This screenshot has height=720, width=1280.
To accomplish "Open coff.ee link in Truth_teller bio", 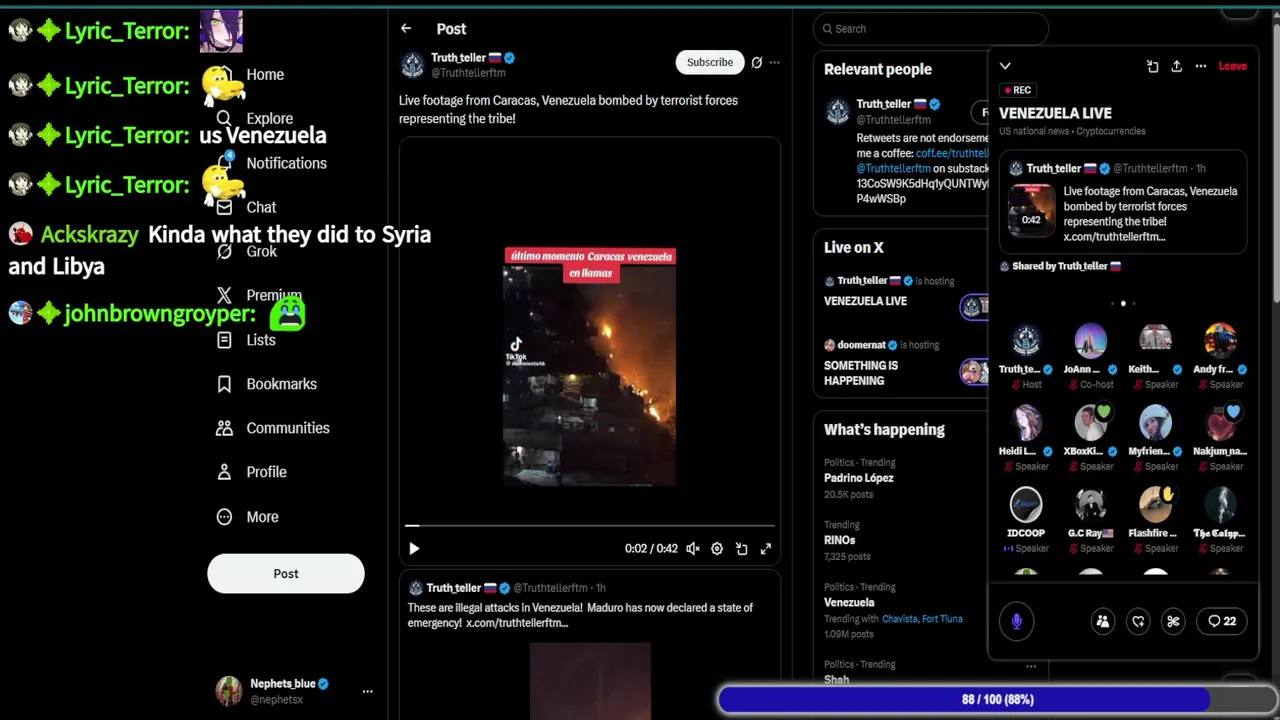I will tap(952, 154).
